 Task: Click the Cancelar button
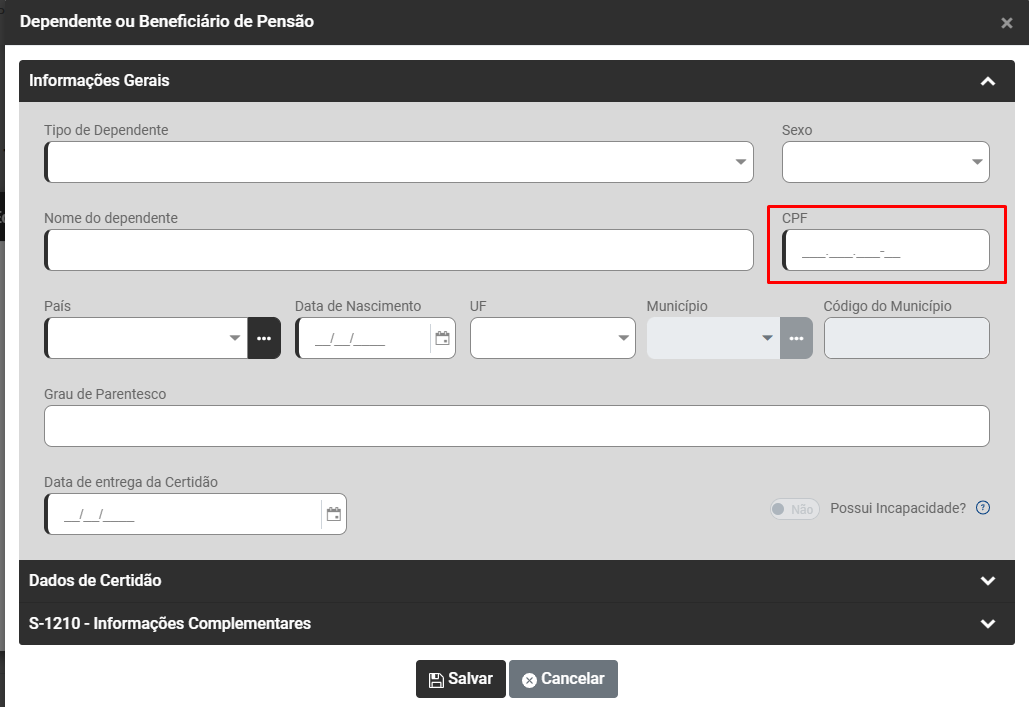(x=563, y=679)
